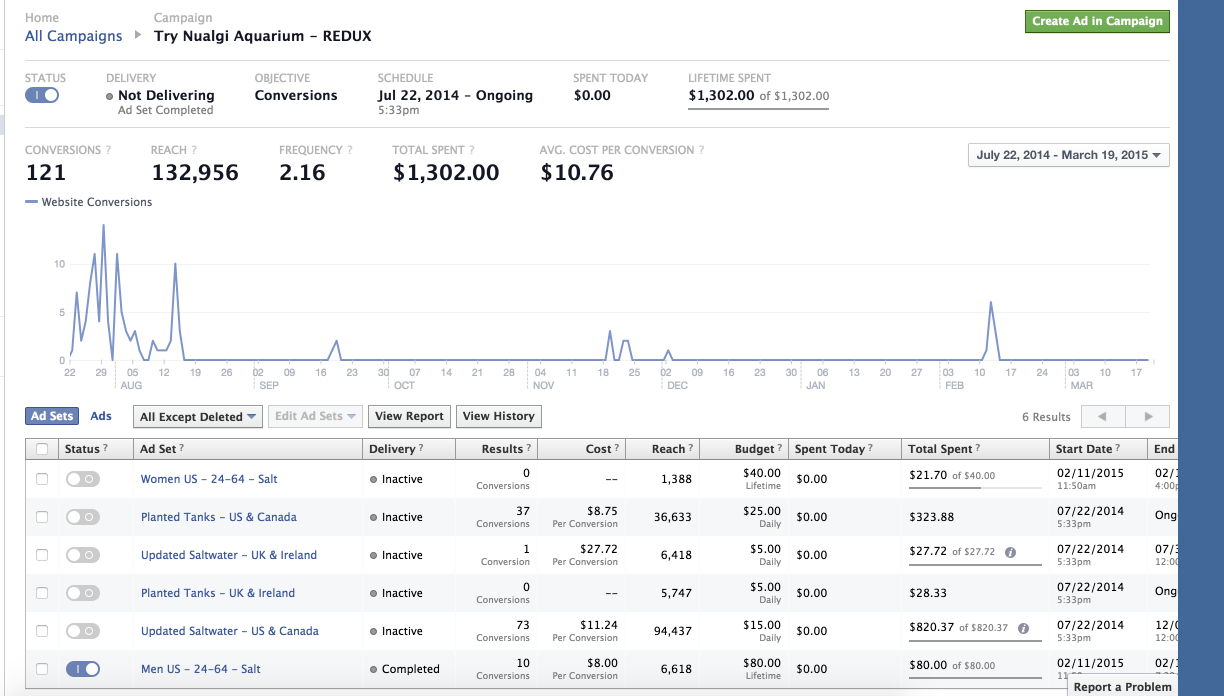Open the date range dropdown July 22, 2014 – March 19, 2015
This screenshot has height=696, width=1224.
[1069, 155]
